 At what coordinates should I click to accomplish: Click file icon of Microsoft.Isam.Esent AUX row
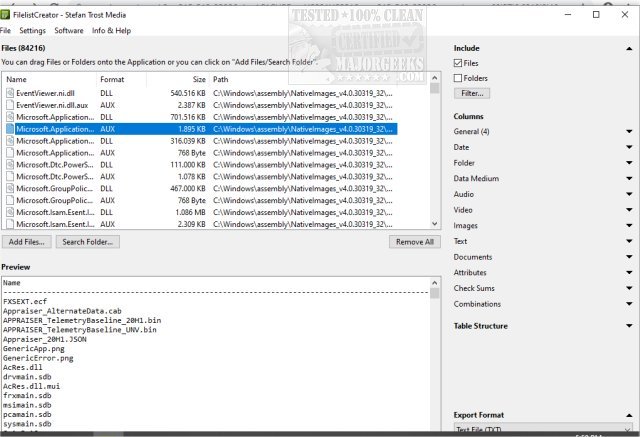10,224
